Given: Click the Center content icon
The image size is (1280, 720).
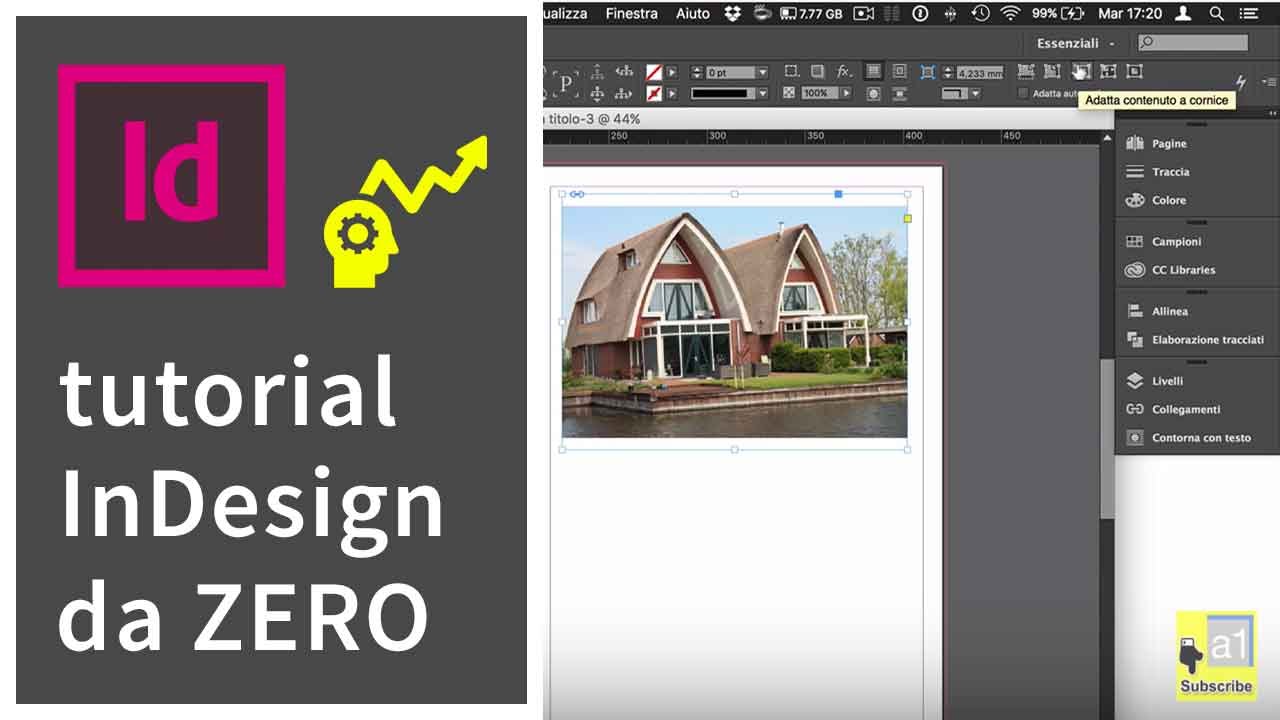Looking at the screenshot, I should point(1134,71).
